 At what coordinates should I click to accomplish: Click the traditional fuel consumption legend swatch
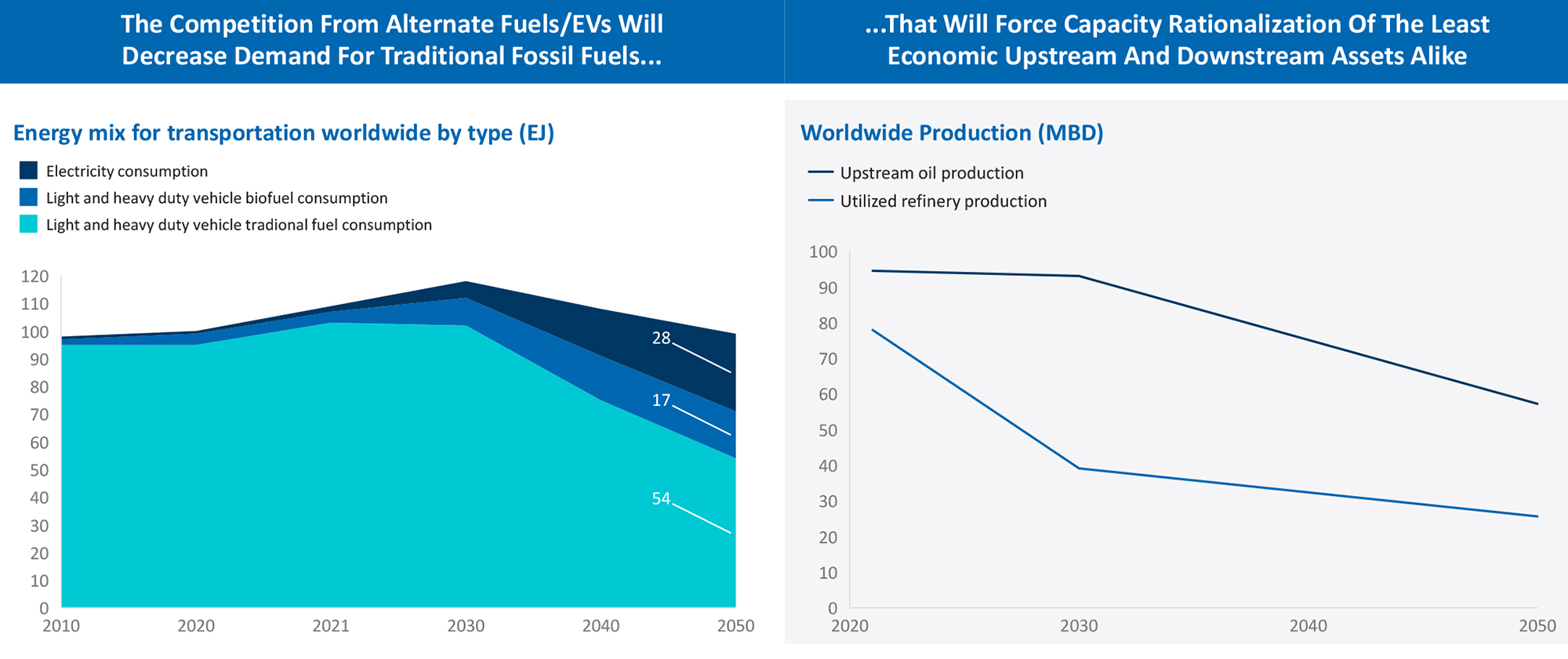pos(28,224)
